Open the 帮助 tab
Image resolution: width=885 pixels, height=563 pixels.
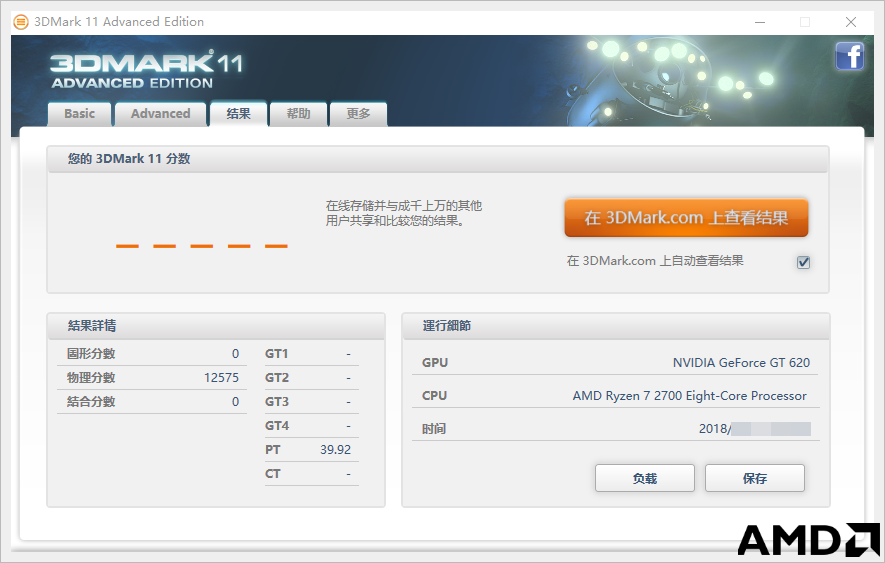point(299,114)
